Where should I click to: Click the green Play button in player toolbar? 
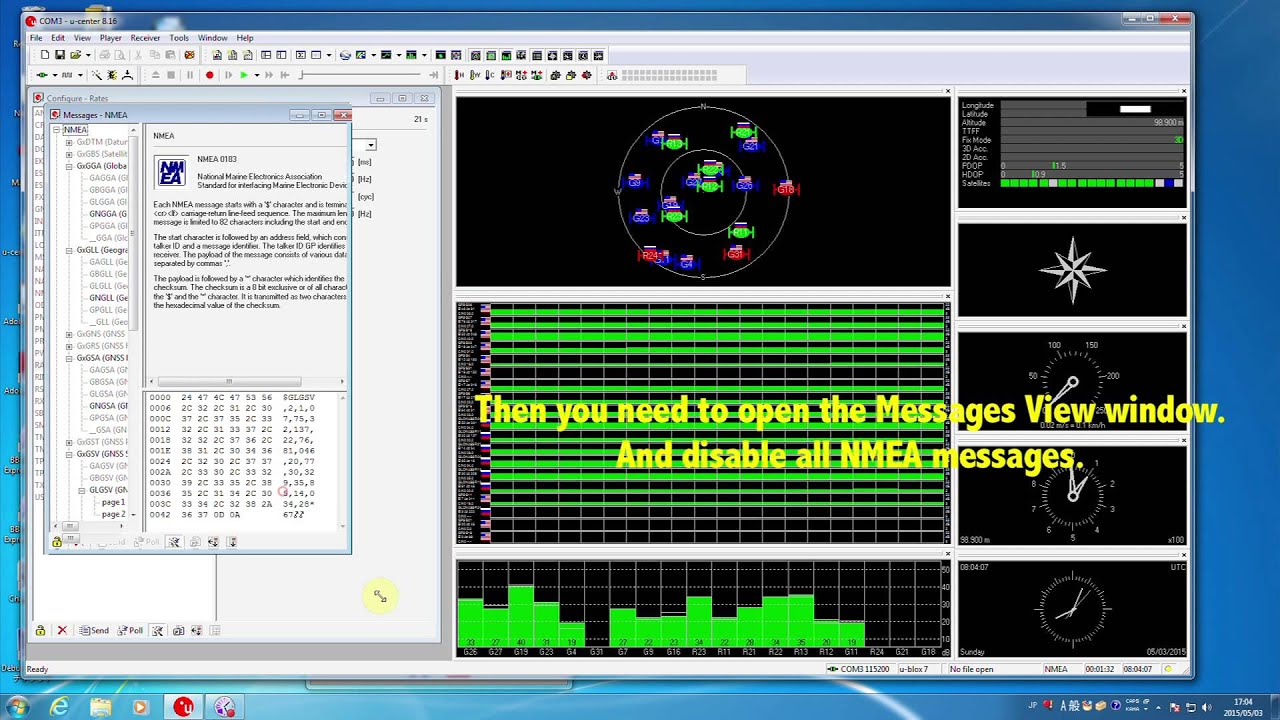click(x=244, y=75)
